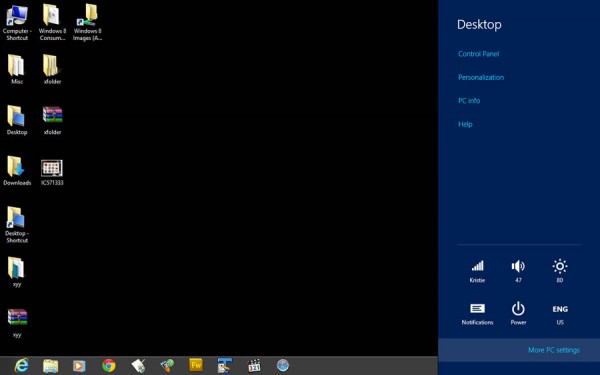
Task: Open the Control Panel link
Action: click(x=478, y=54)
